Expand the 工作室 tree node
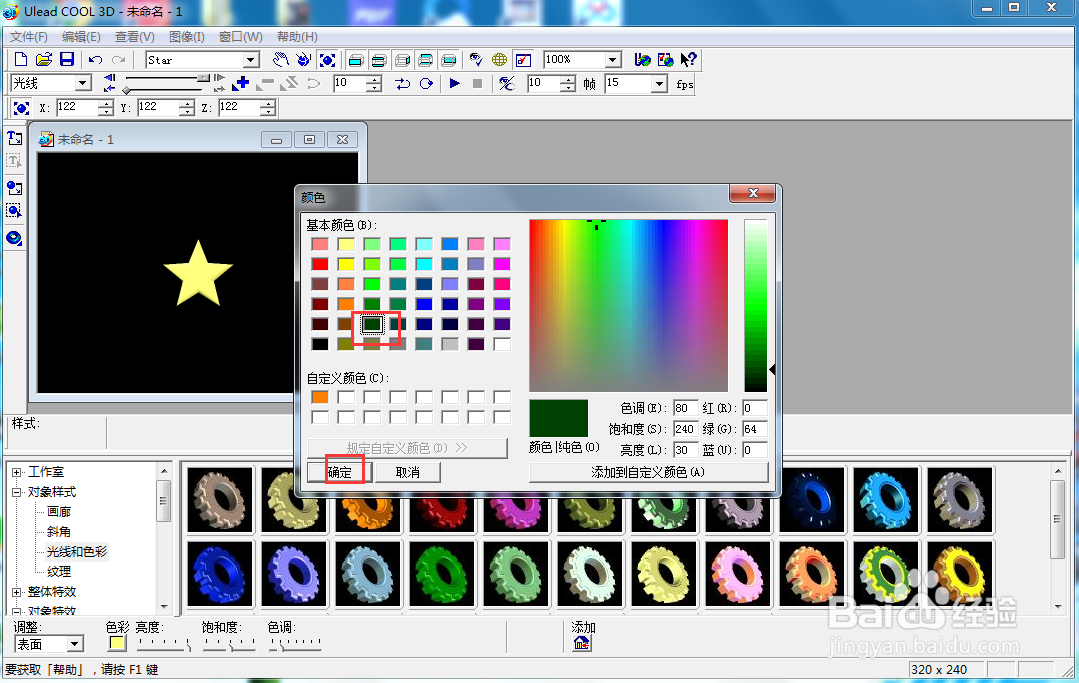This screenshot has width=1079, height=683. pyautogui.click(x=17, y=472)
